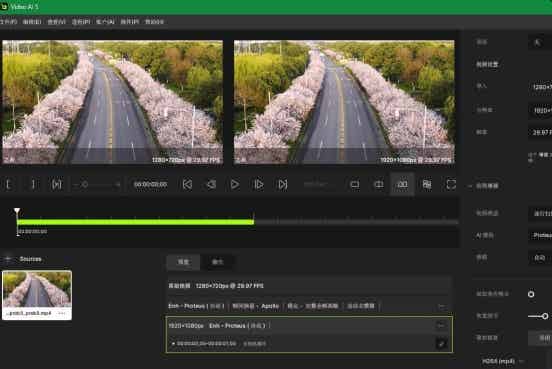Open the first item in the menu bar
This screenshot has height=369, width=552.
pos(8,22)
